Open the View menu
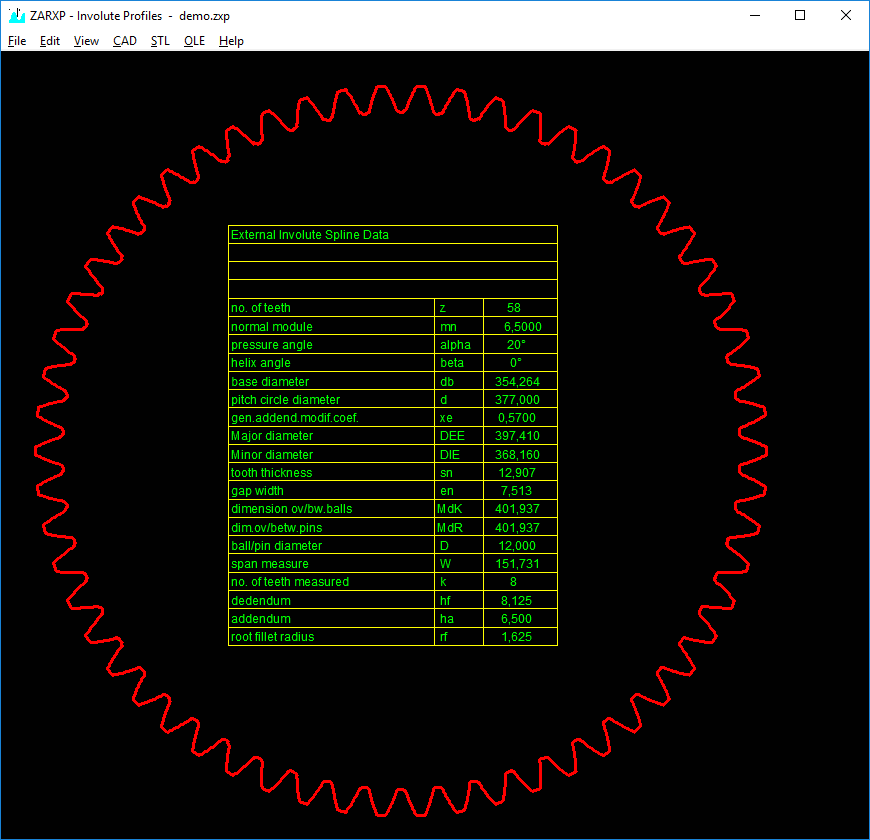870x840 pixels. (86, 41)
